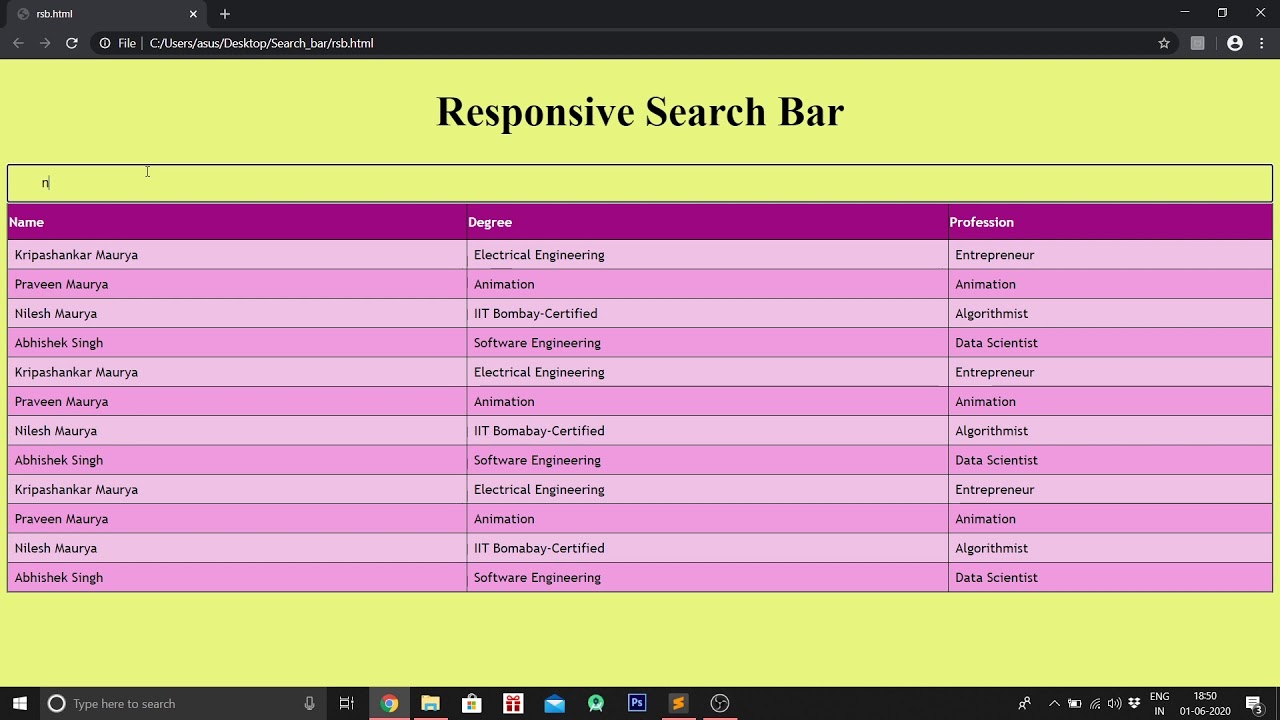The width and height of the screenshot is (1280, 720).
Task: Open Dropbox from the system tray
Action: pos(1134,703)
